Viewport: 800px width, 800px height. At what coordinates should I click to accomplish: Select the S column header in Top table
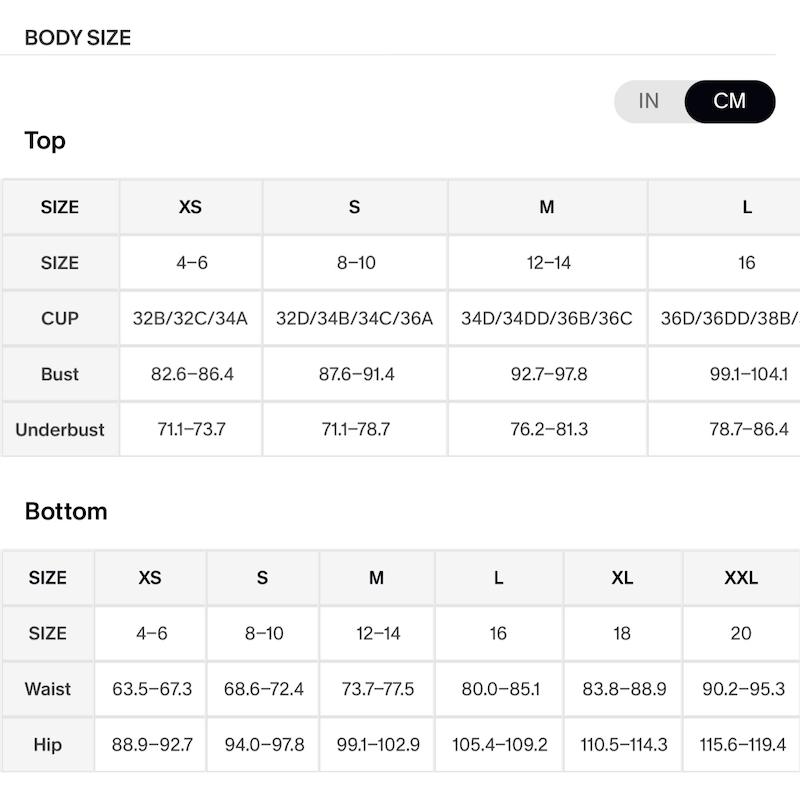point(355,207)
